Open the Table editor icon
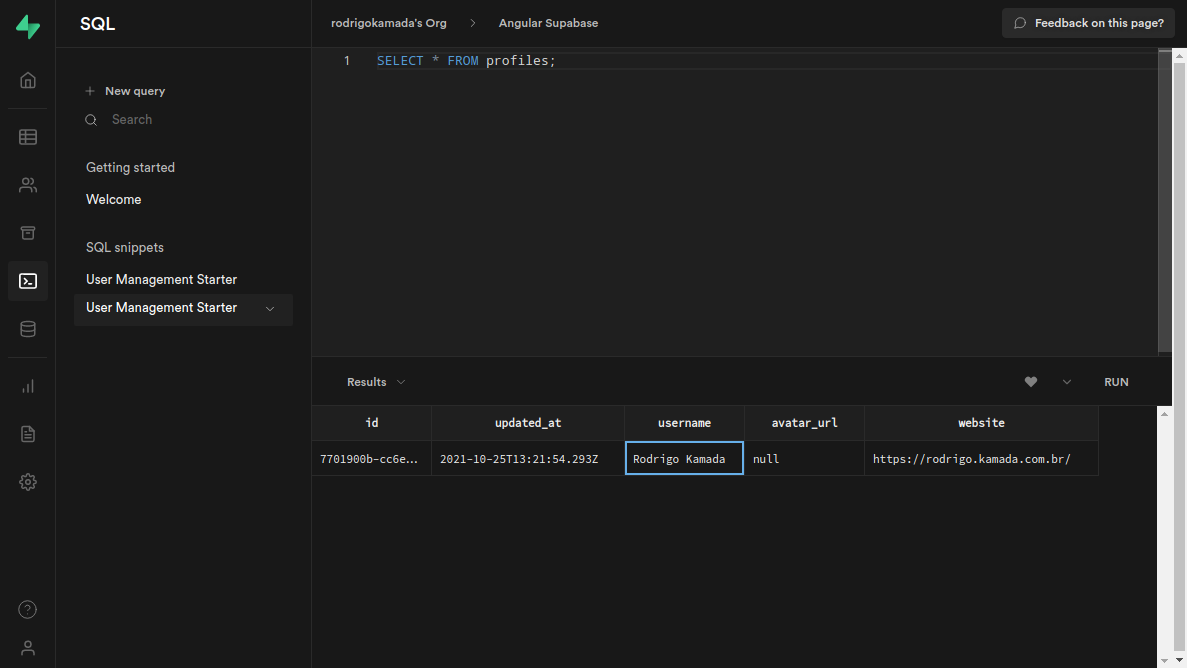This screenshot has height=668, width=1187. pos(28,137)
